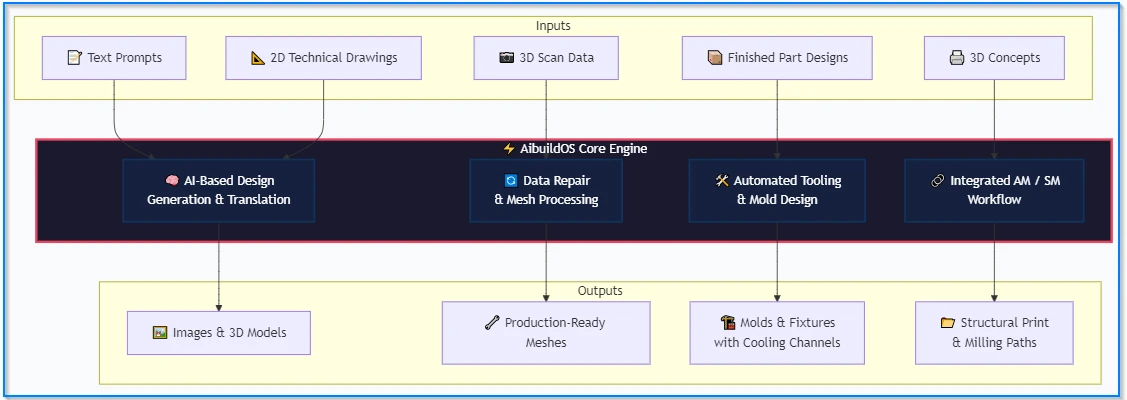The image size is (1127, 400).
Task: Click the picture icon beside Images & 3D Models
Action: pos(160,332)
